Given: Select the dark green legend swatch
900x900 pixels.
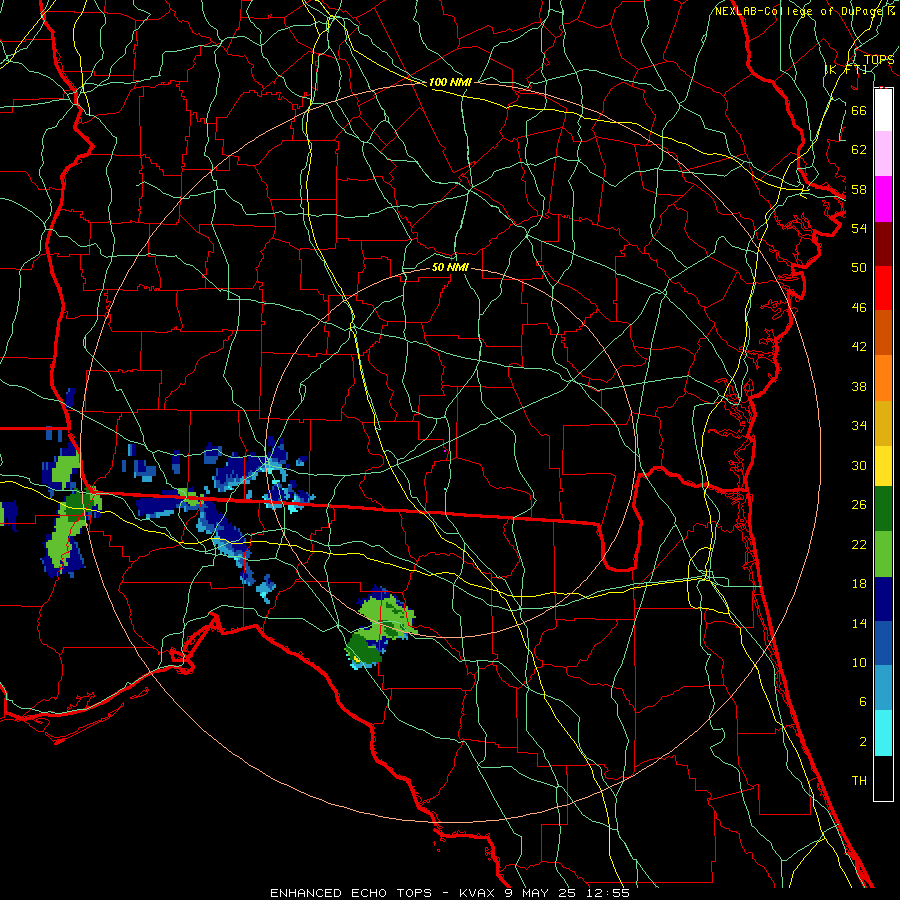Looking at the screenshot, I should 883,509.
